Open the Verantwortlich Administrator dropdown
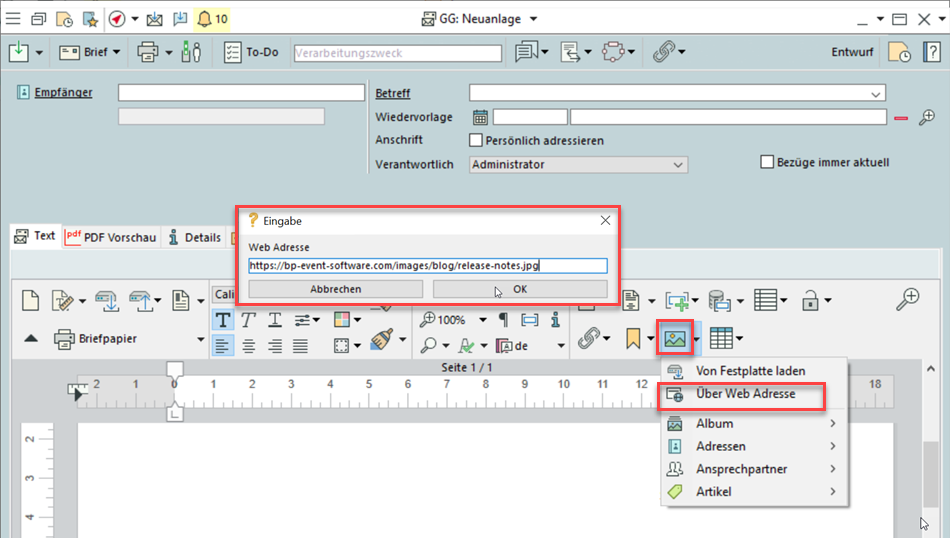Viewport: 950px width, 538px height. tap(578, 164)
